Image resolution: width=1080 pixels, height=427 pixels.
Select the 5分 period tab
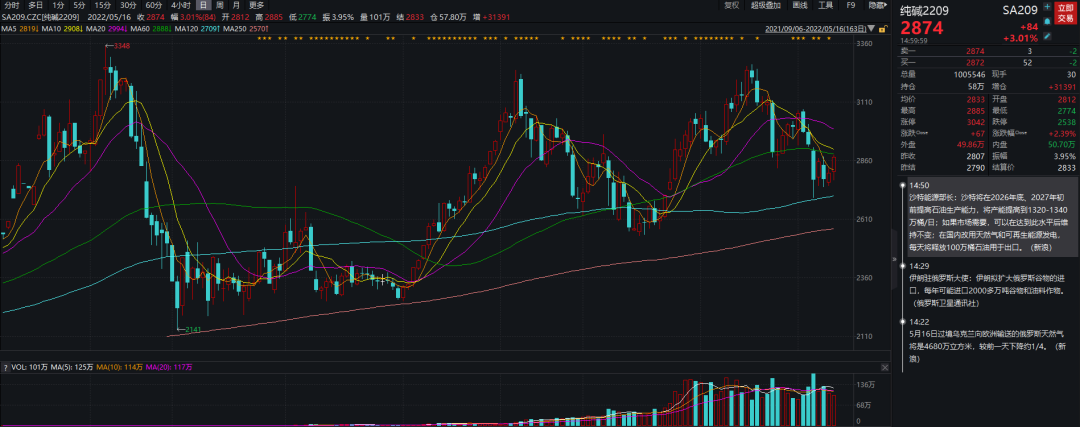point(79,5)
